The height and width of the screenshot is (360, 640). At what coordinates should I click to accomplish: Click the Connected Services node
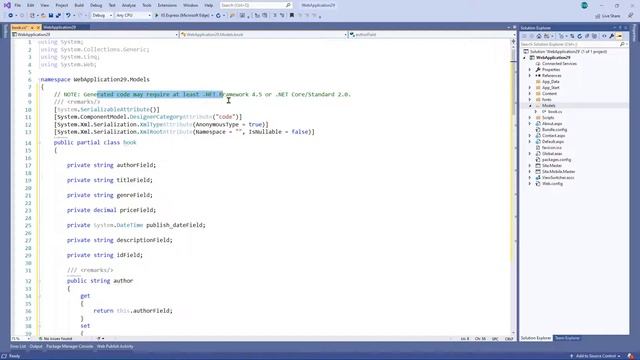pos(559,64)
